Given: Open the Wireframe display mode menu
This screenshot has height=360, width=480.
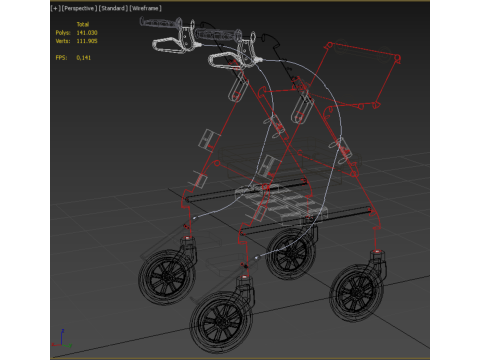Looking at the screenshot, I should coord(145,8).
